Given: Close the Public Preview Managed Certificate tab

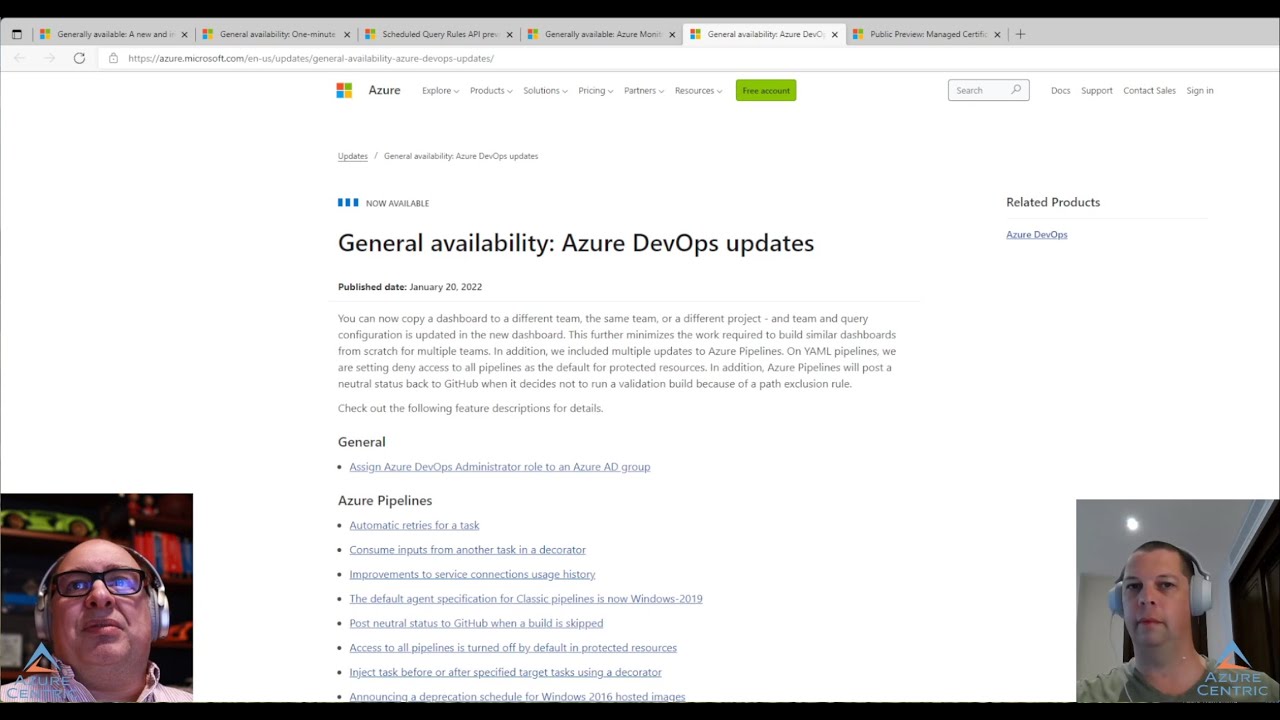Looking at the screenshot, I should coord(997,34).
